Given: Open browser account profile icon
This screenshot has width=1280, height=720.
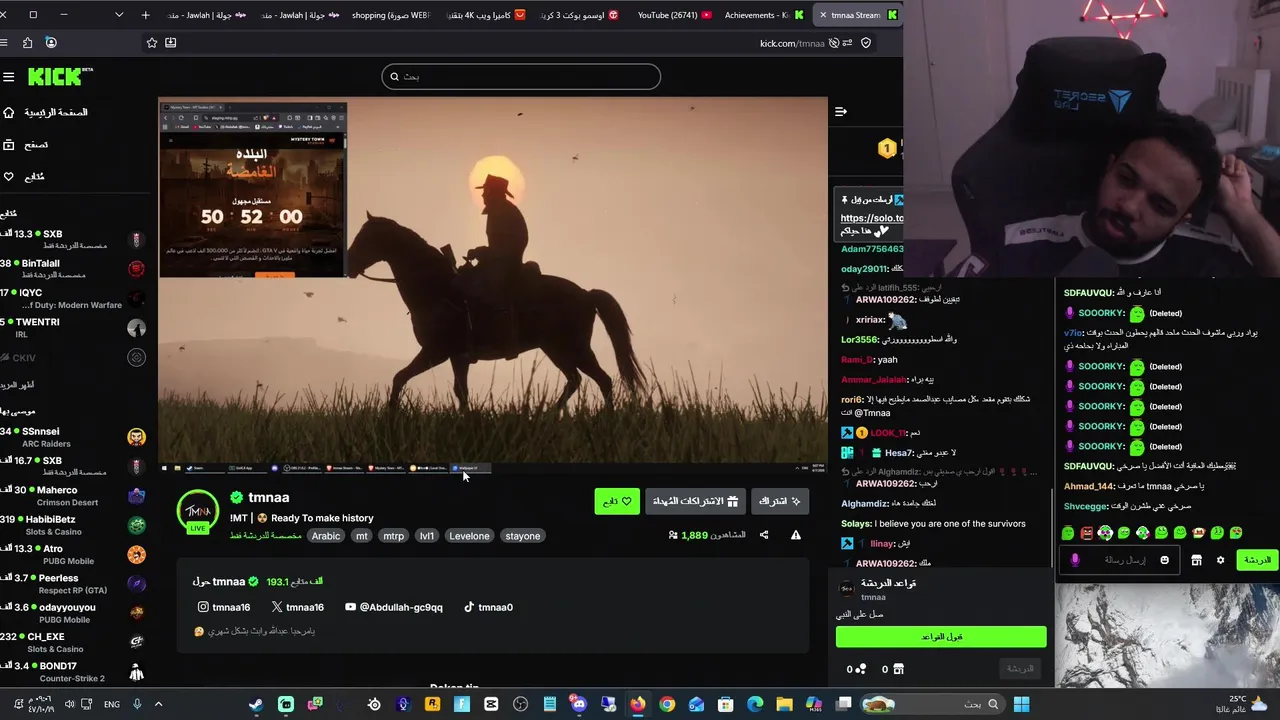Looking at the screenshot, I should pyautogui.click(x=51, y=43).
